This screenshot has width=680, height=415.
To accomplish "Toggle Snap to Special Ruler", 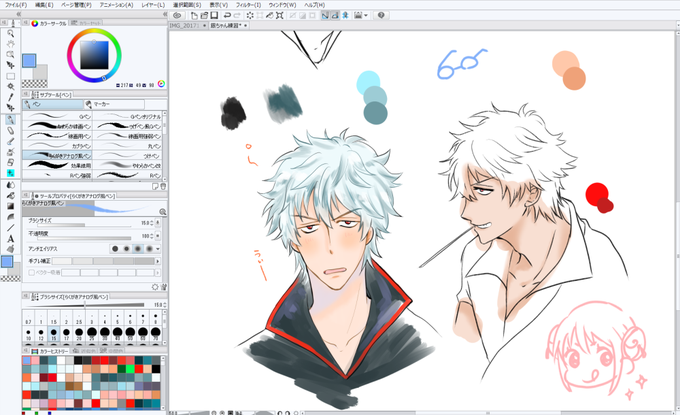I will [x=335, y=15].
